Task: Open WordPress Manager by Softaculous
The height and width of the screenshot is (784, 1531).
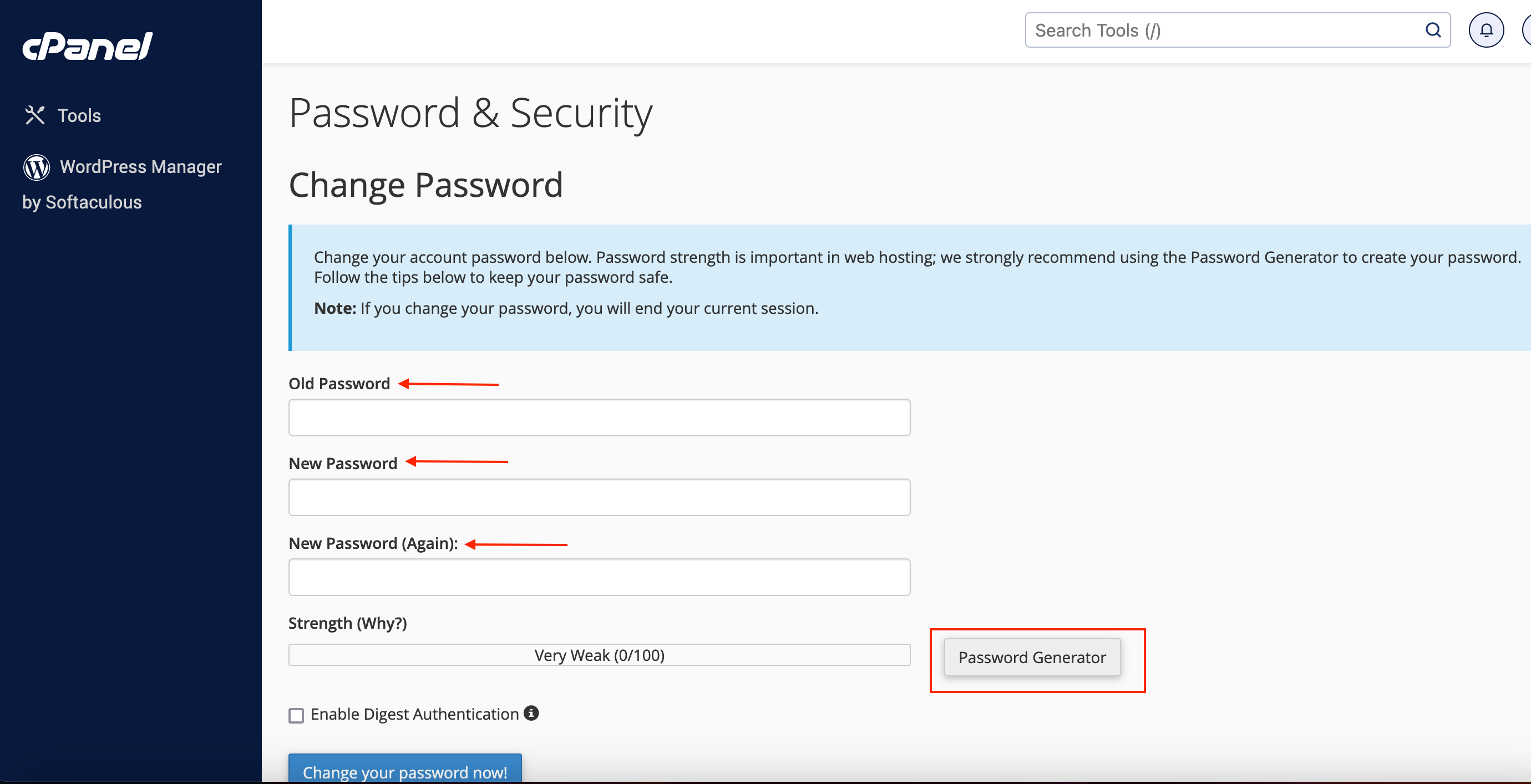Action: click(x=123, y=184)
